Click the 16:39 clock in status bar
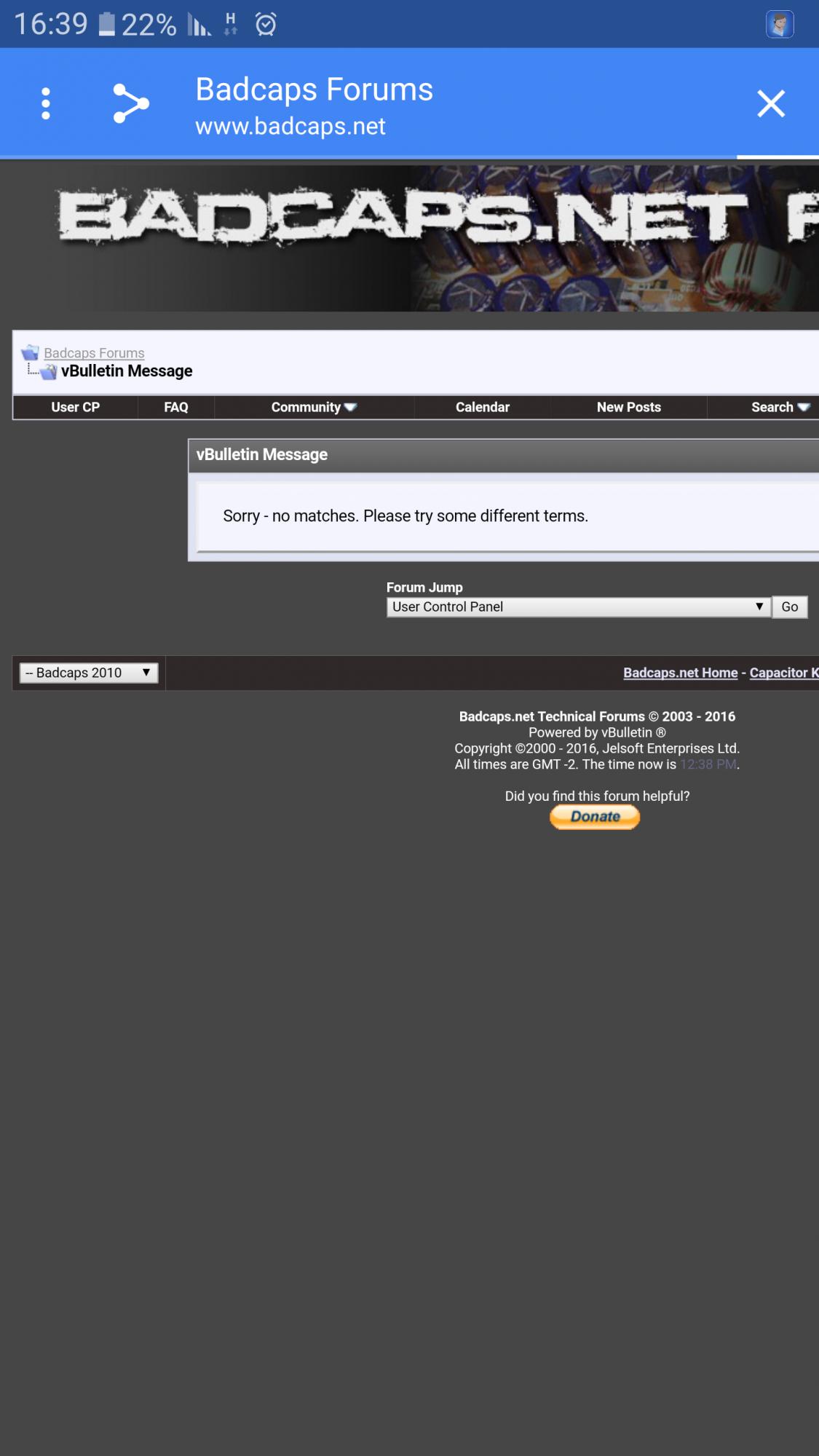The width and height of the screenshot is (819, 1456). point(51,24)
